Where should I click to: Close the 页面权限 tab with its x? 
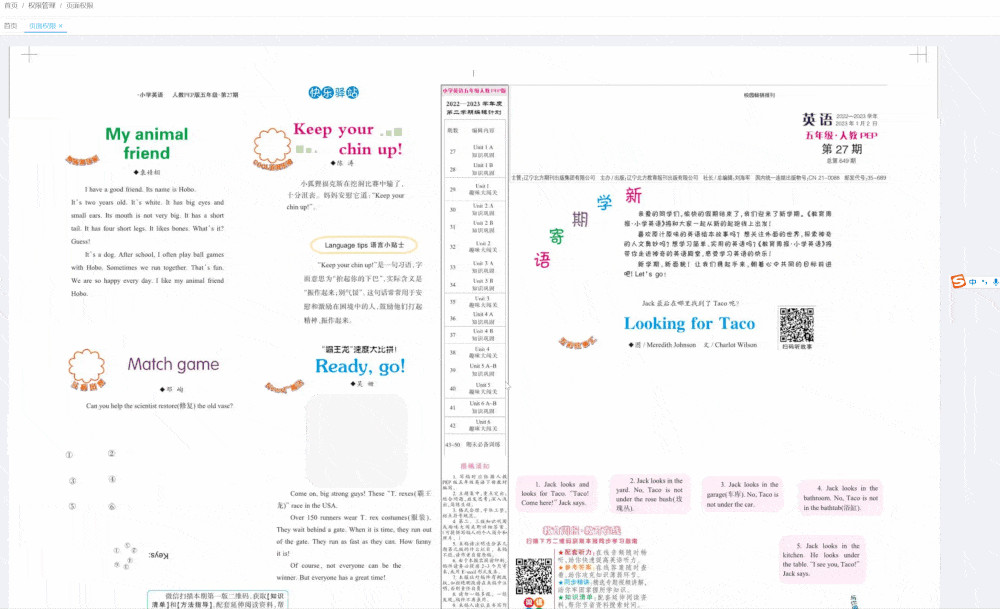[61, 26]
